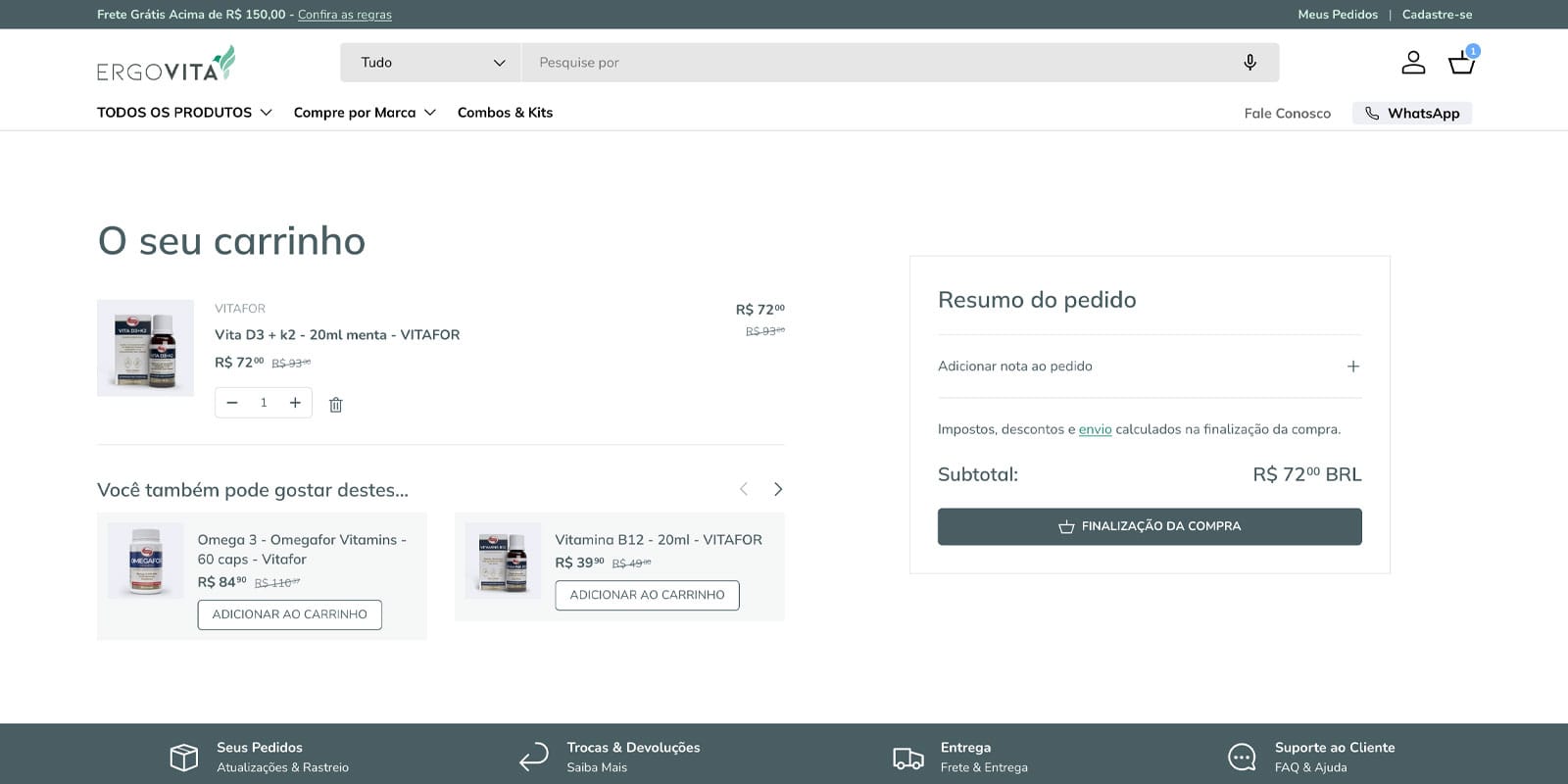Click the Trocas & Devoluções return arrow icon

click(x=534, y=757)
